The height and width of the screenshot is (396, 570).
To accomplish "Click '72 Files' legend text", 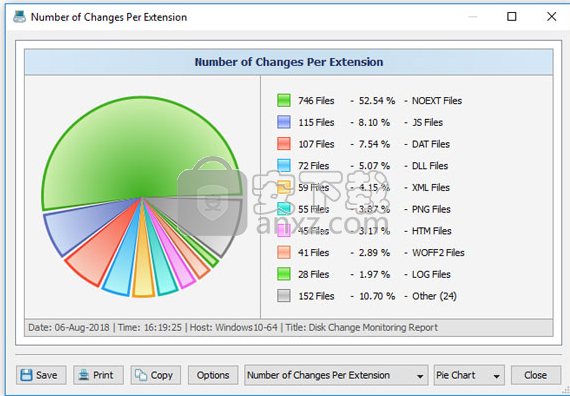I will tap(314, 166).
